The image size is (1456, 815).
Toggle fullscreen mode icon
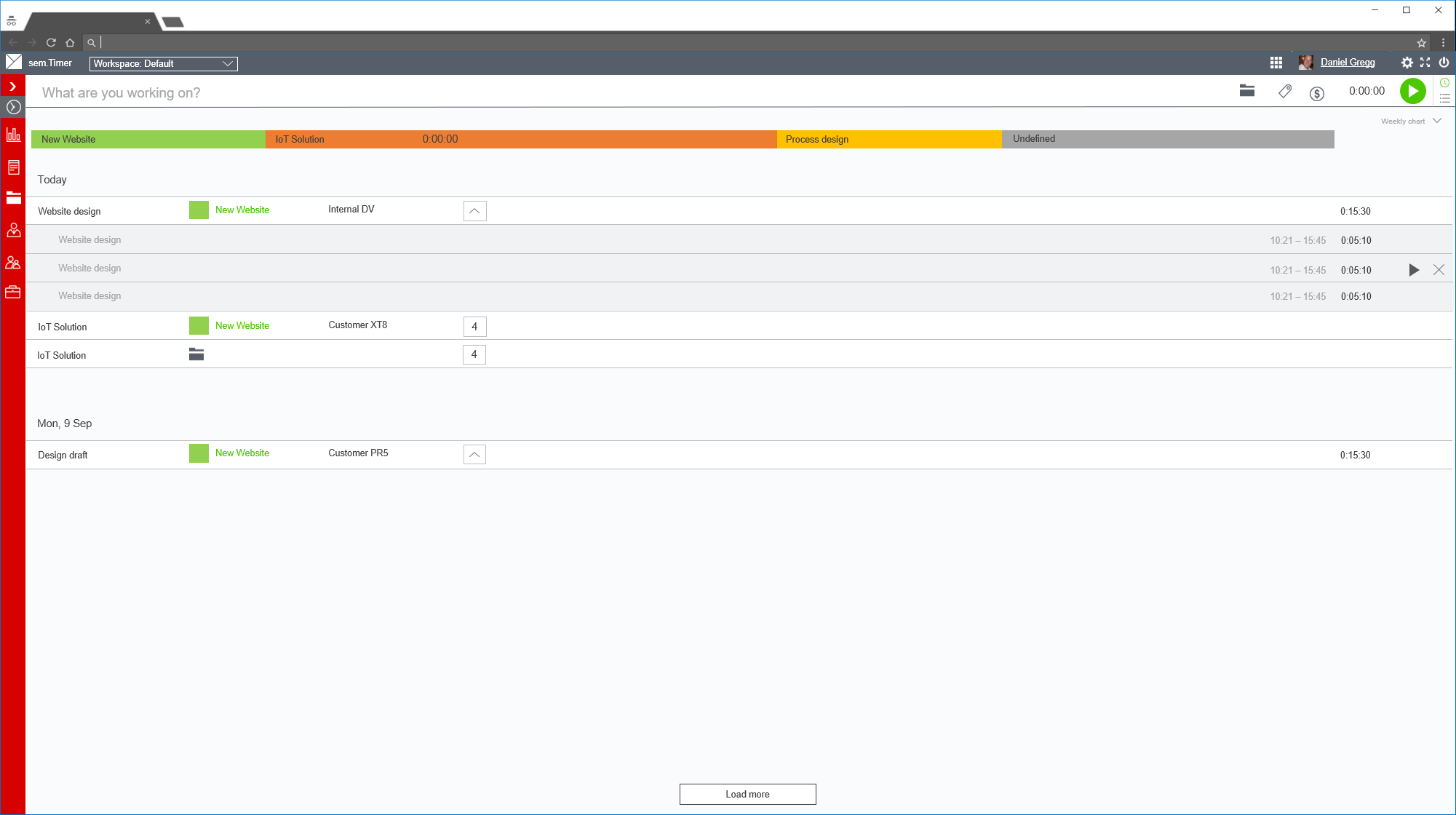1425,63
